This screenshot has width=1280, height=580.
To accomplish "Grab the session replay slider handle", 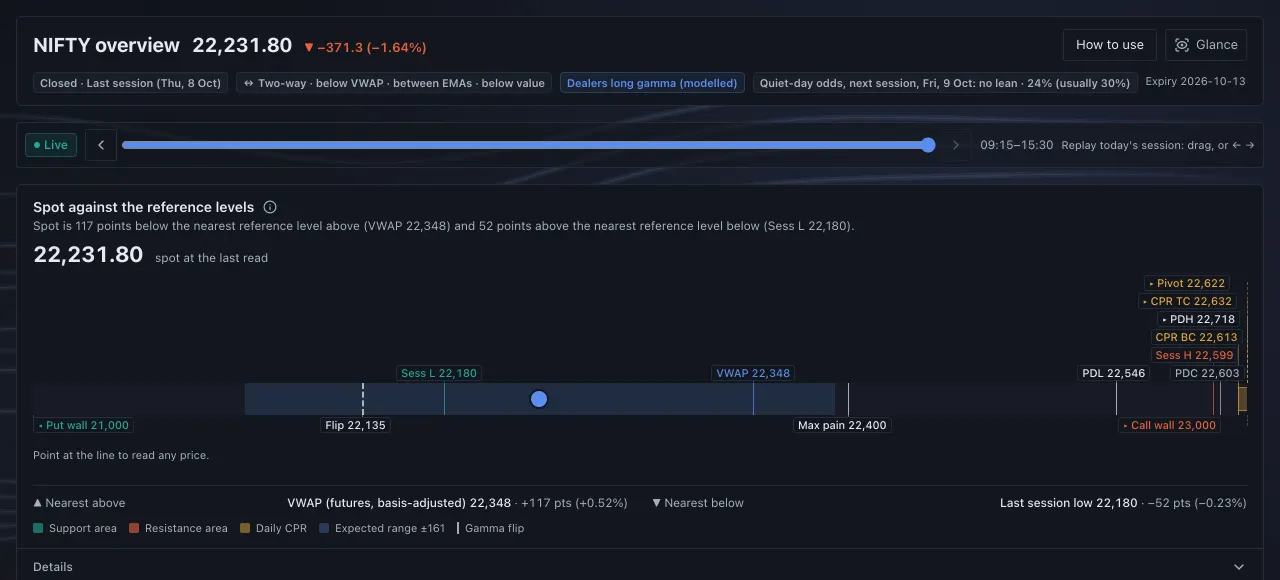I will (x=928, y=145).
